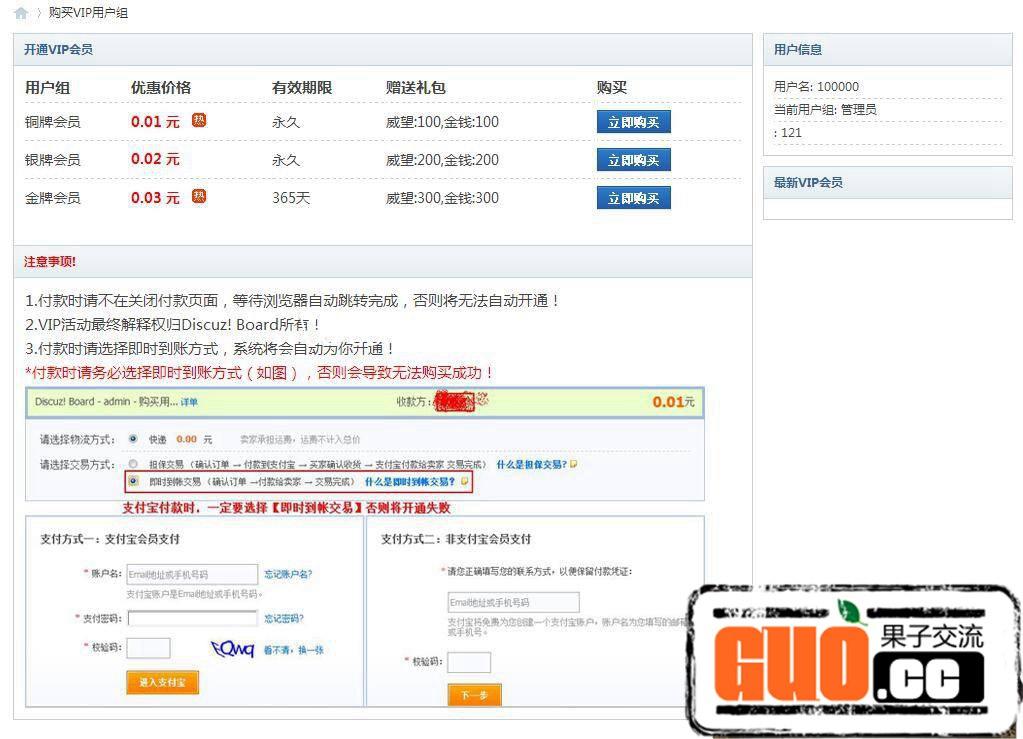
Task: Click the 下一步 orange button
Action: point(474,695)
